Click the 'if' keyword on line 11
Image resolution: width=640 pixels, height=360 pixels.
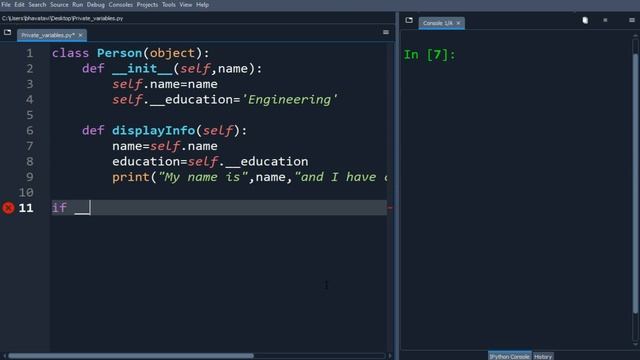(59, 208)
